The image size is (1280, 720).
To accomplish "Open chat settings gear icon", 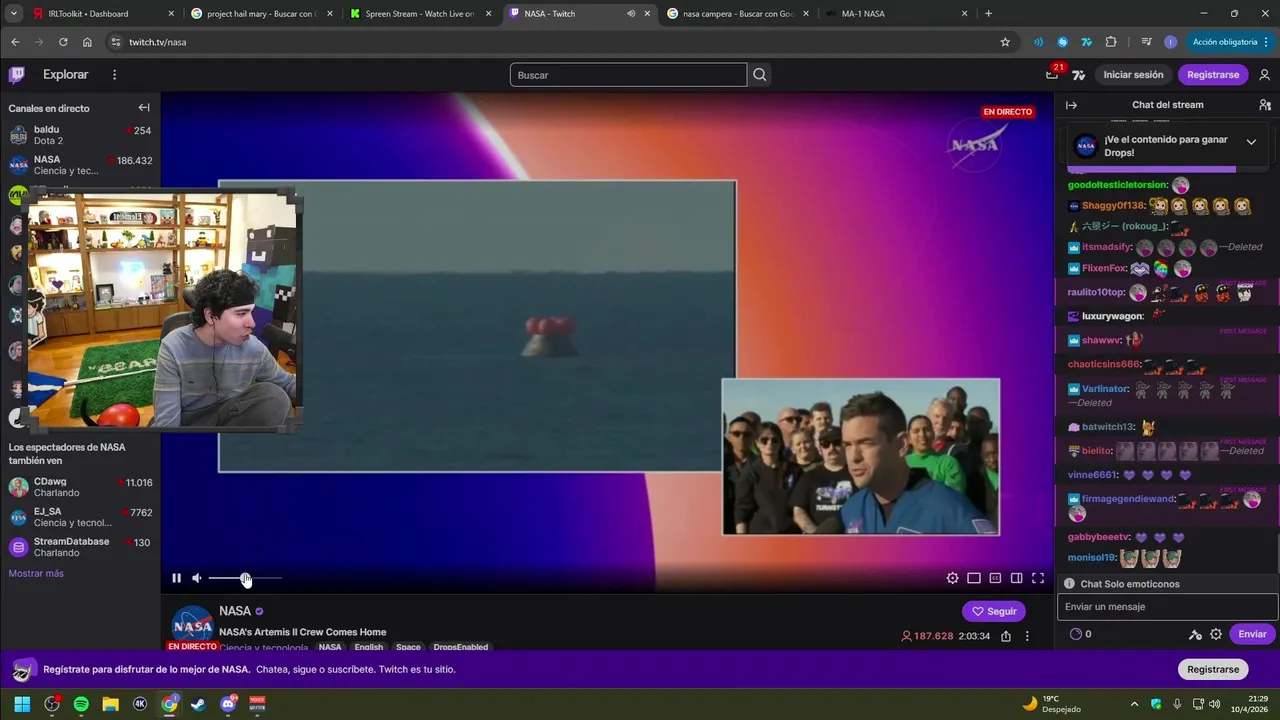I will click(1216, 634).
